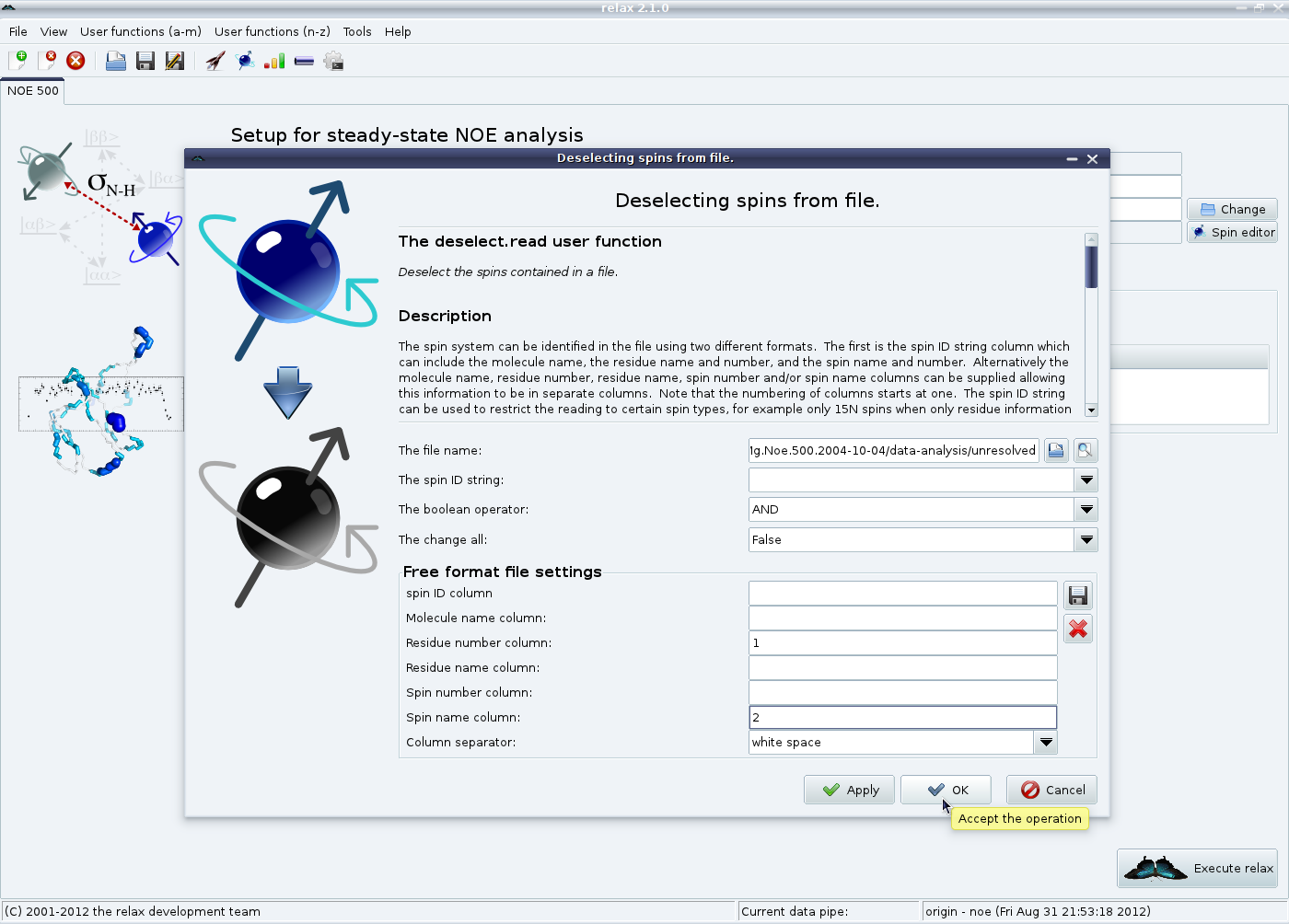Open the boolean operator AND dropdown
This screenshot has width=1289, height=924.
click(1086, 509)
